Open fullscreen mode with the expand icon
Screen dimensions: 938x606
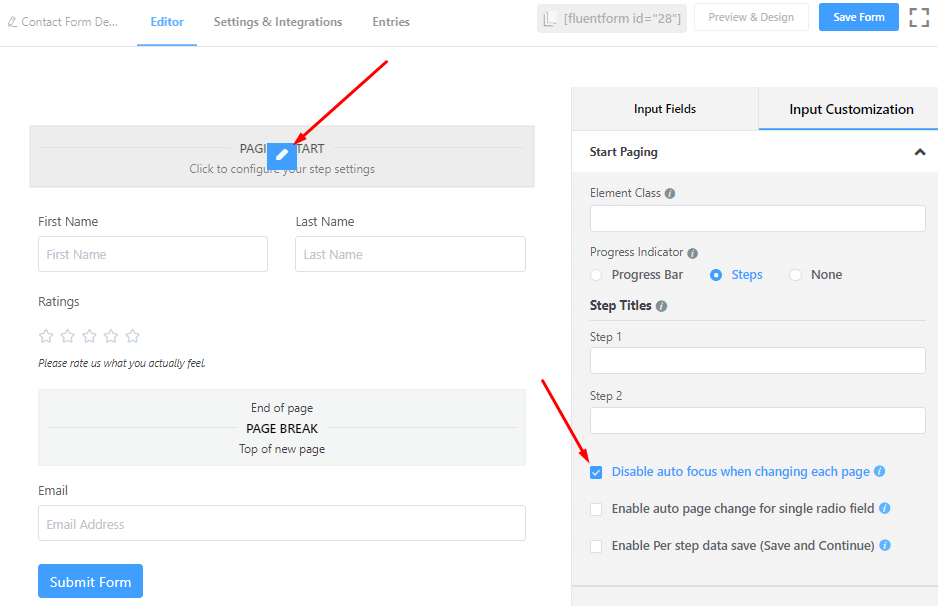918,17
